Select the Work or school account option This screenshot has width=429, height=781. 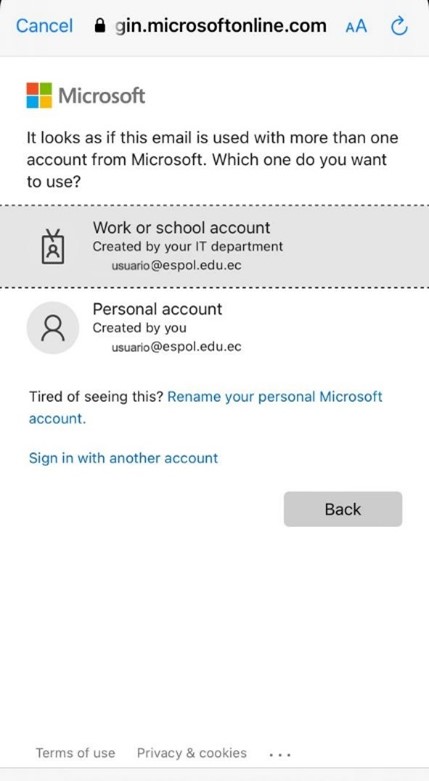(x=214, y=247)
